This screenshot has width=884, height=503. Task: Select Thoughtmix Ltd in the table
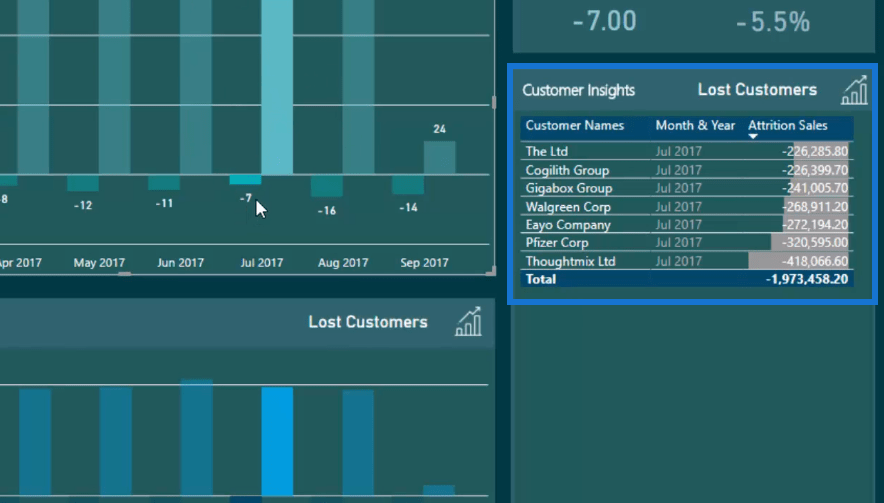tap(571, 261)
